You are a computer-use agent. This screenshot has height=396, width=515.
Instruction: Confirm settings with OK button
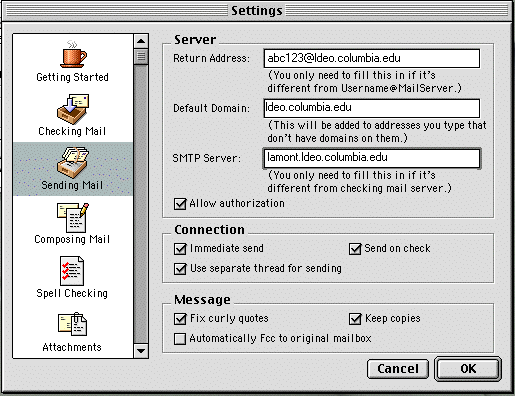[468, 369]
